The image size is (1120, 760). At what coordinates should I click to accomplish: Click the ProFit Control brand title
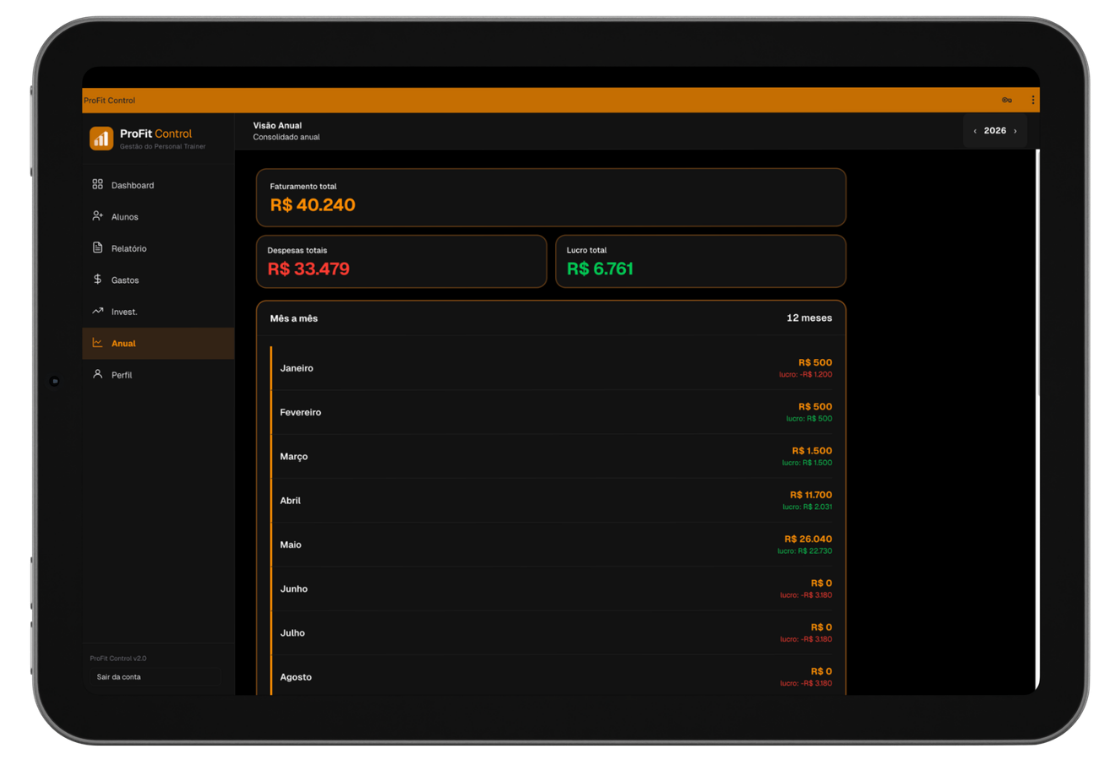click(156, 134)
